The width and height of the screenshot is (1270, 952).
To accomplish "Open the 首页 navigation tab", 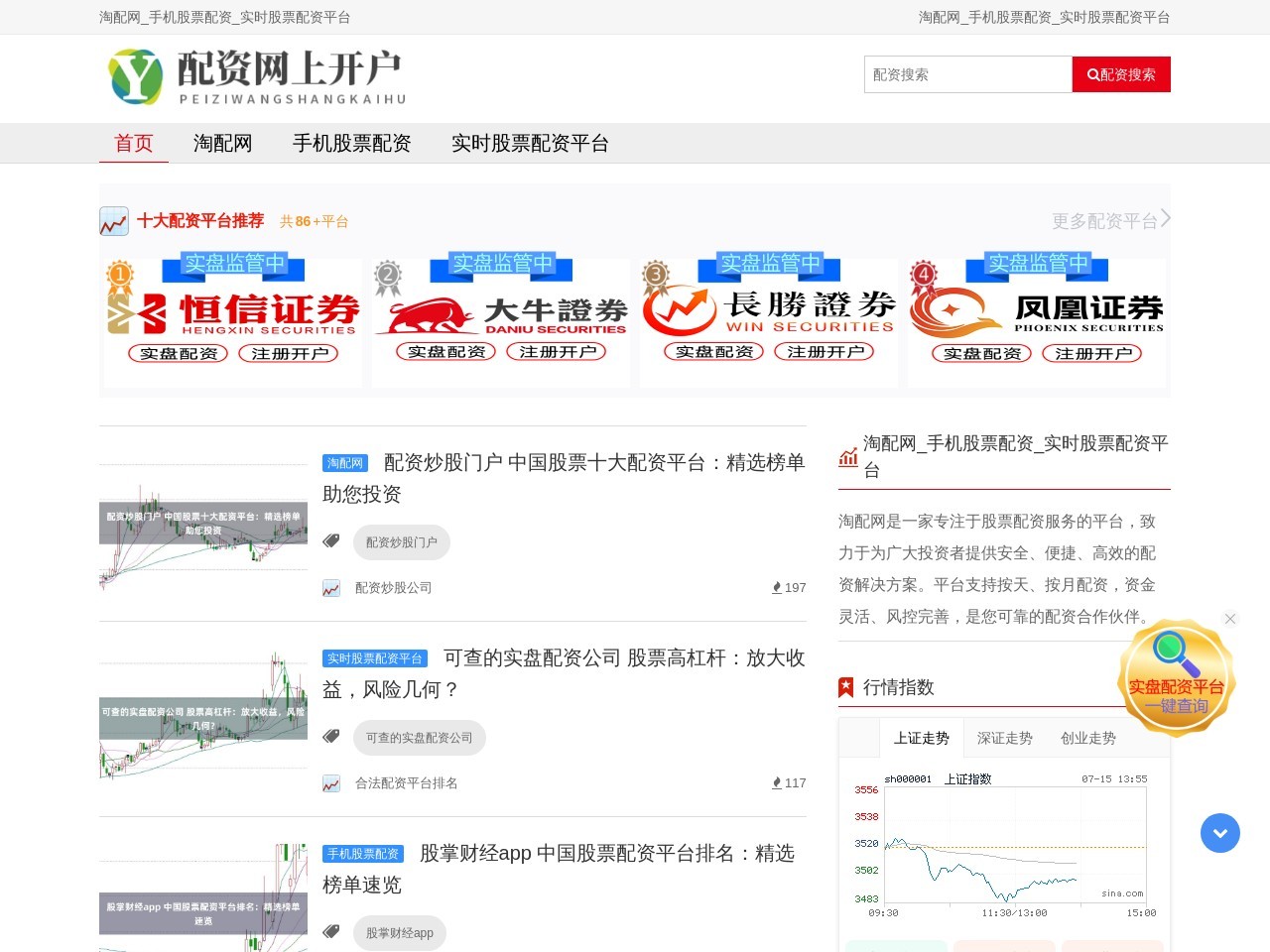I will (134, 144).
